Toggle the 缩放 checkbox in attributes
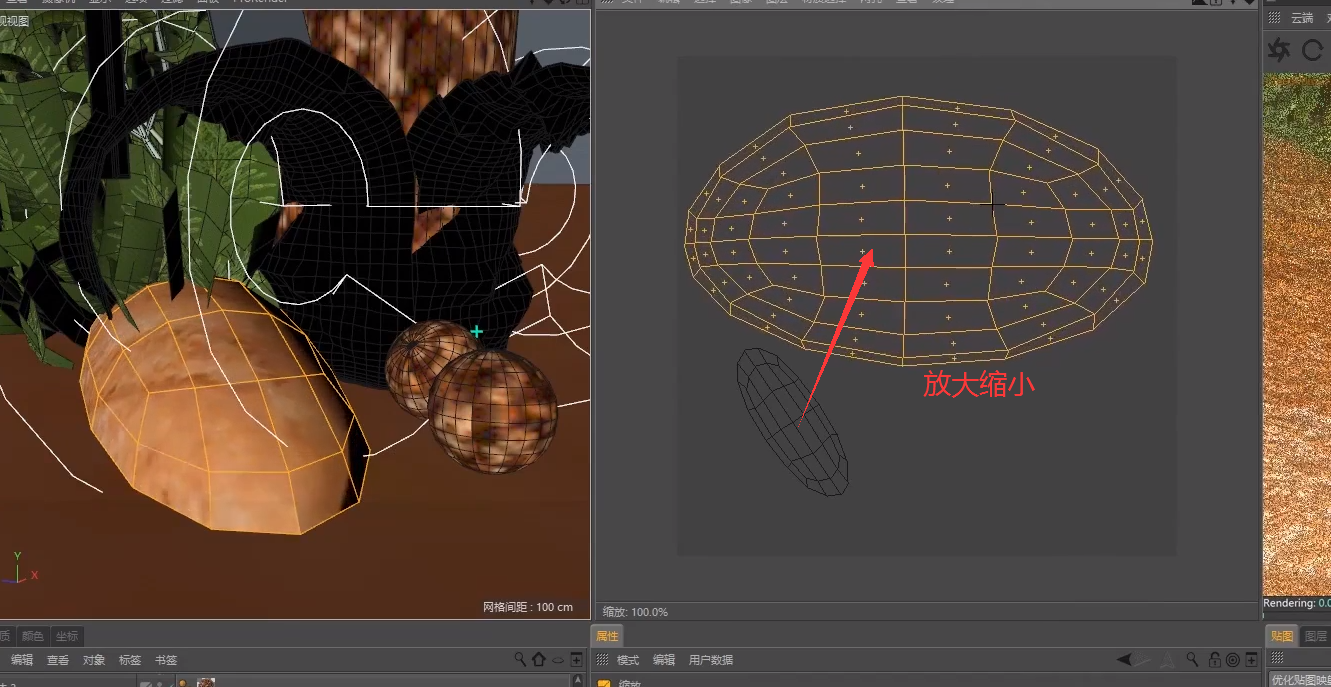The width and height of the screenshot is (1331, 687). [x=604, y=684]
